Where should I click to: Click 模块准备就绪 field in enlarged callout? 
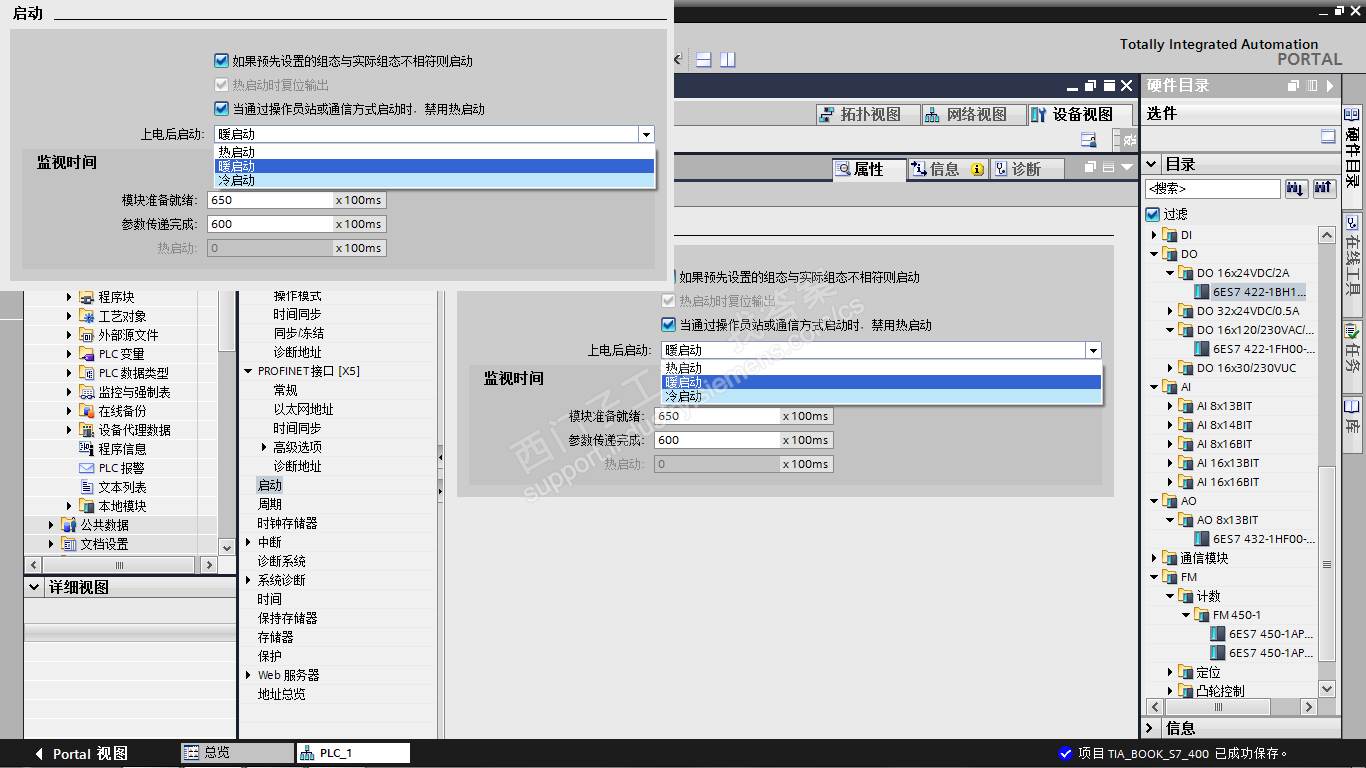270,200
